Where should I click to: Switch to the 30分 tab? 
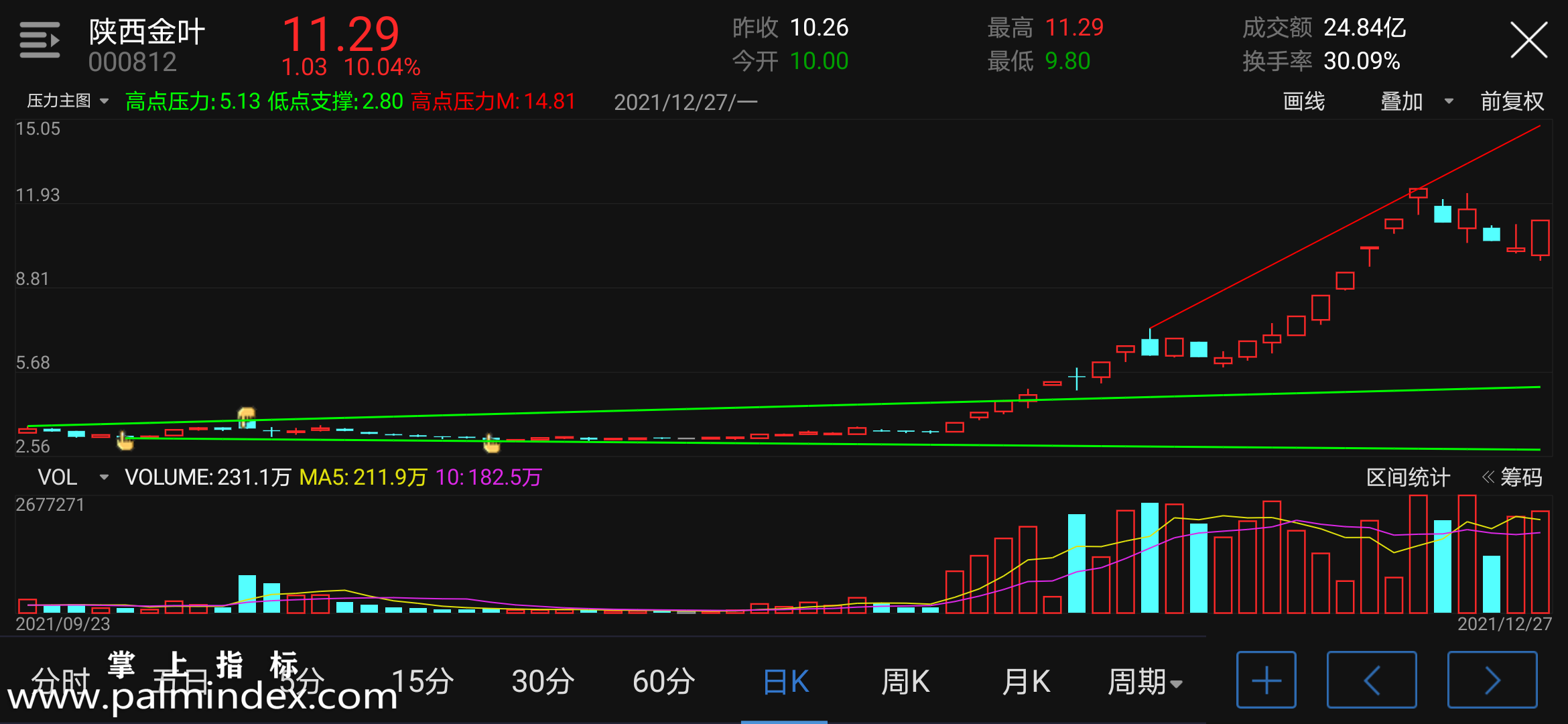pos(543,682)
